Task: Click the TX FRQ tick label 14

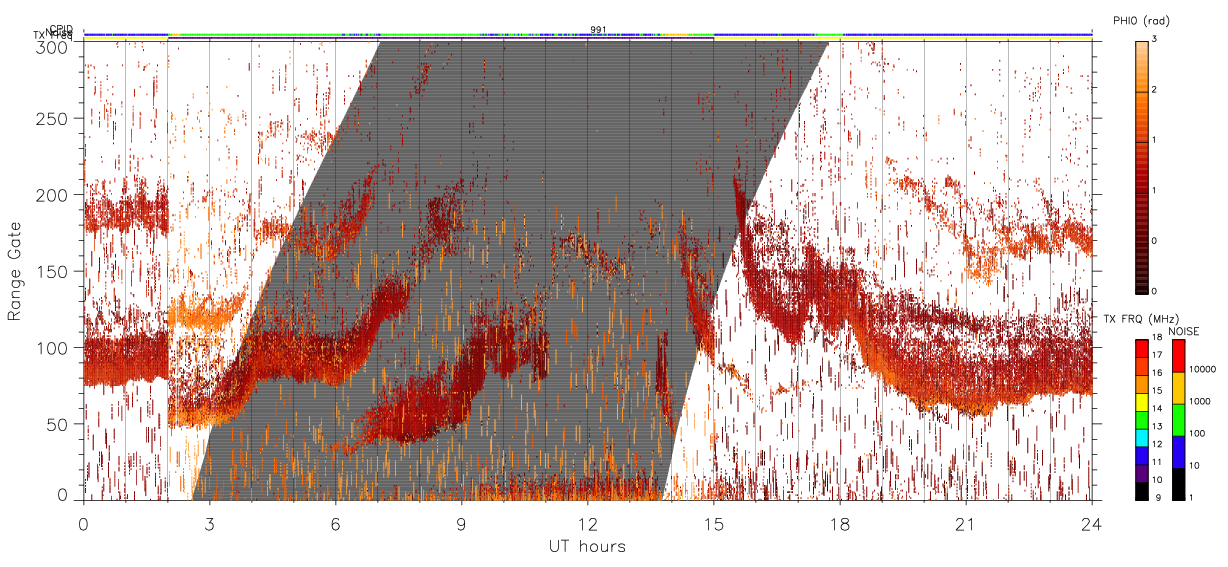Action: (x=1158, y=409)
